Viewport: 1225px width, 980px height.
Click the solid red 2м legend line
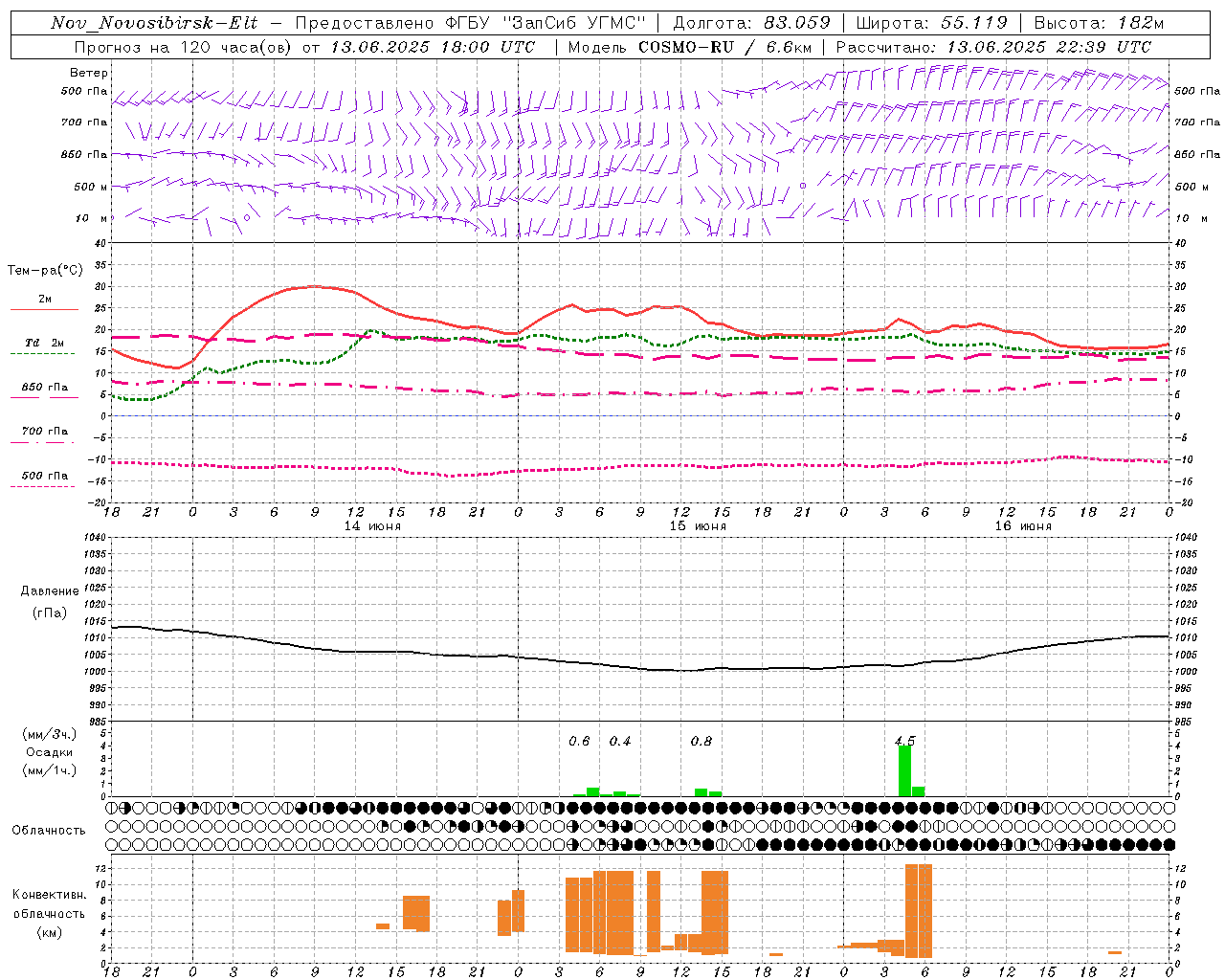[x=44, y=310]
